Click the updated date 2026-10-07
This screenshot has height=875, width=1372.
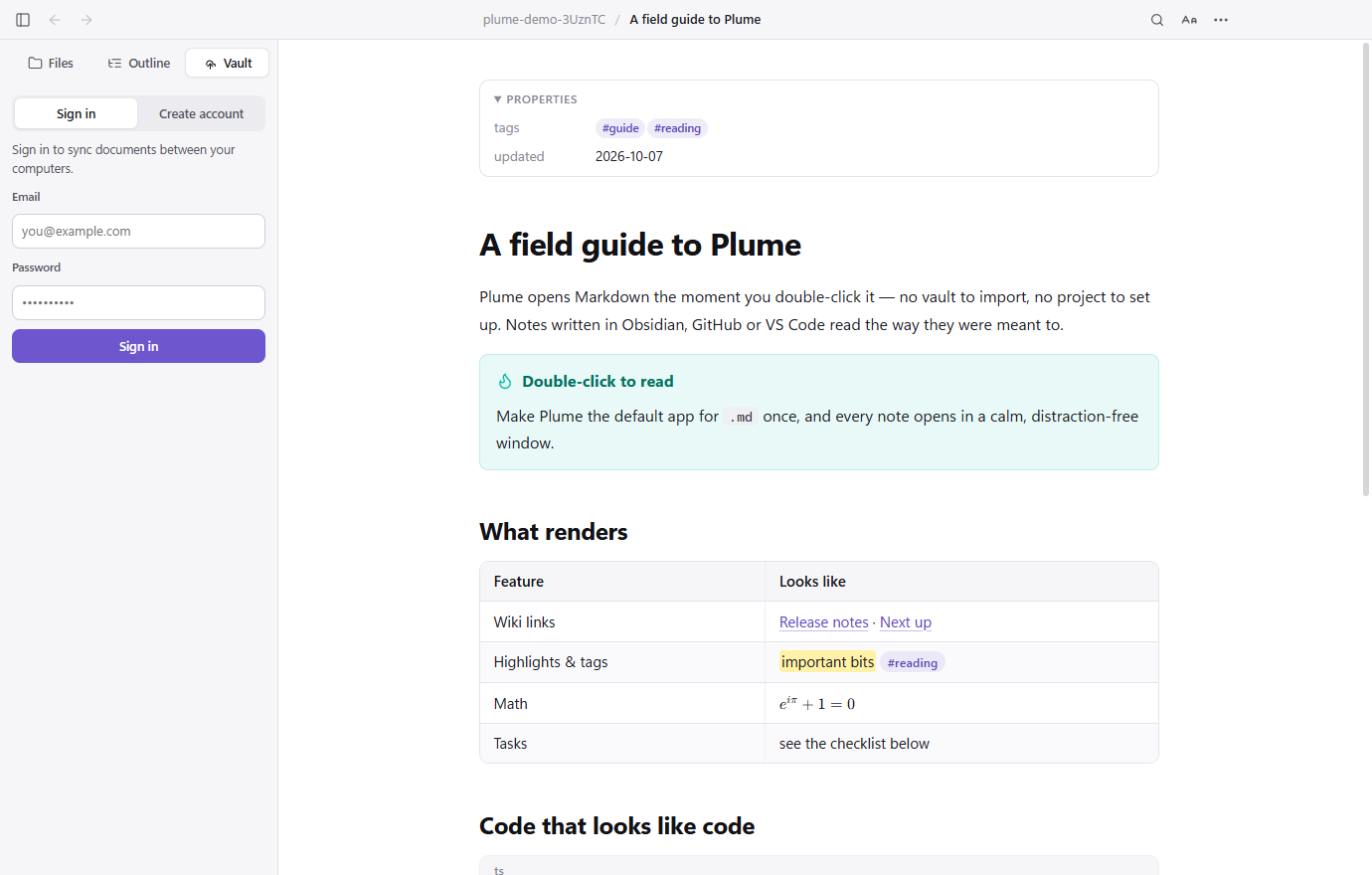point(629,156)
